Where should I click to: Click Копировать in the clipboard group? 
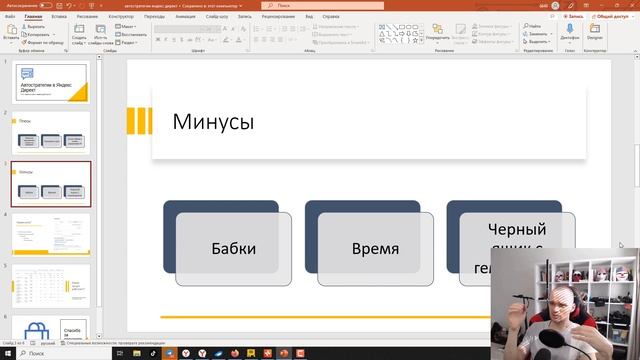click(x=37, y=35)
